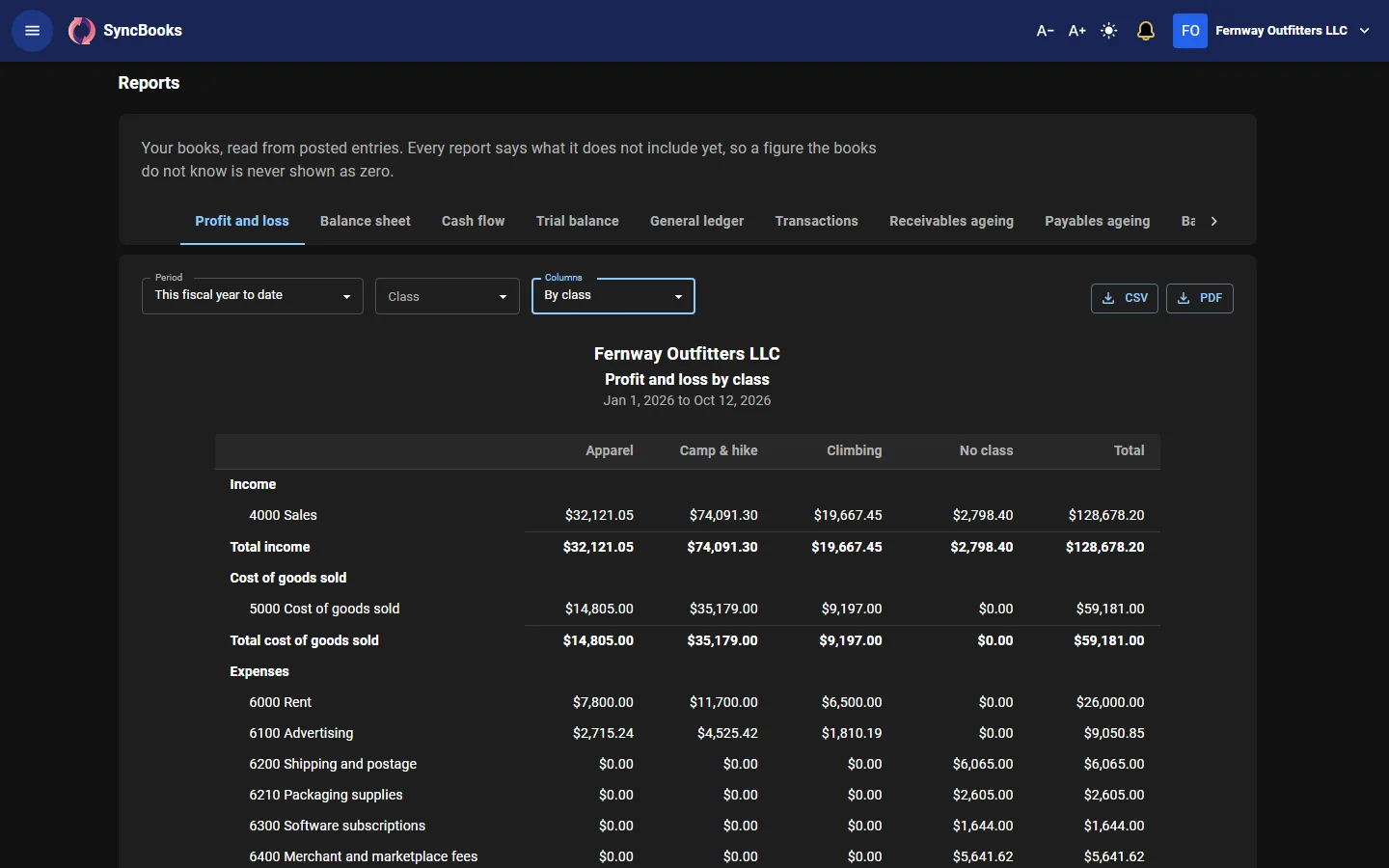Click the No class column header
Image resolution: width=1389 pixels, height=868 pixels.
pos(987,450)
